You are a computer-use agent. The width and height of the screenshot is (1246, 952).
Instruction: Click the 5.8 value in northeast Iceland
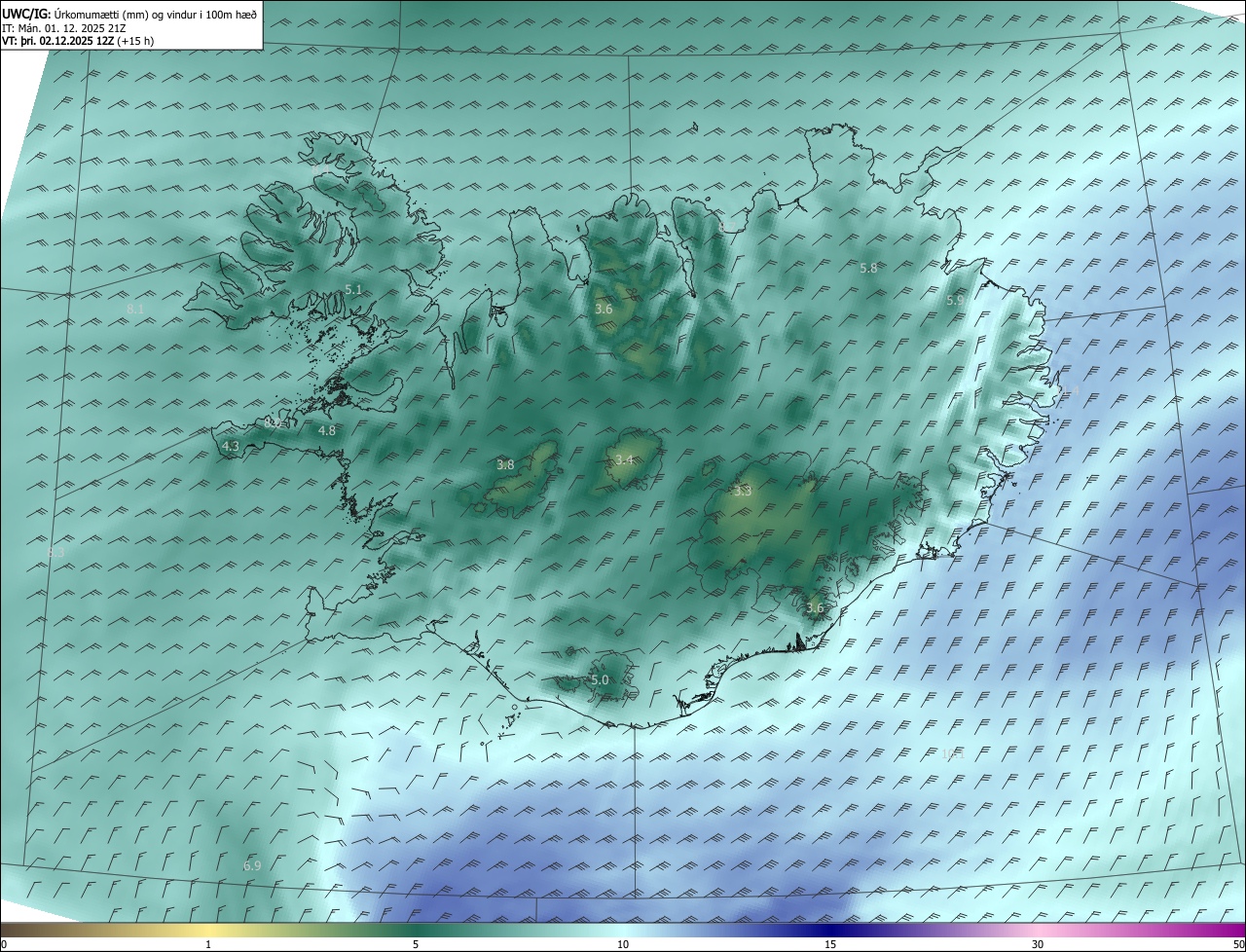click(x=868, y=268)
